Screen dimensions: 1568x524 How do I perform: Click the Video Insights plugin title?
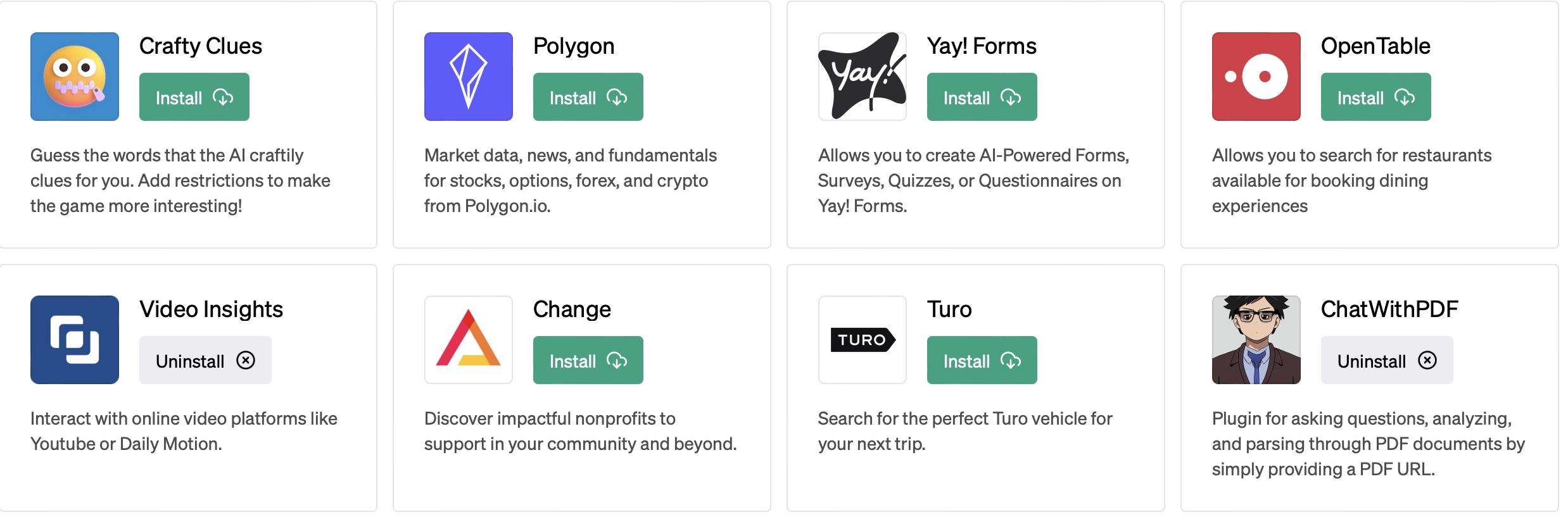click(211, 309)
